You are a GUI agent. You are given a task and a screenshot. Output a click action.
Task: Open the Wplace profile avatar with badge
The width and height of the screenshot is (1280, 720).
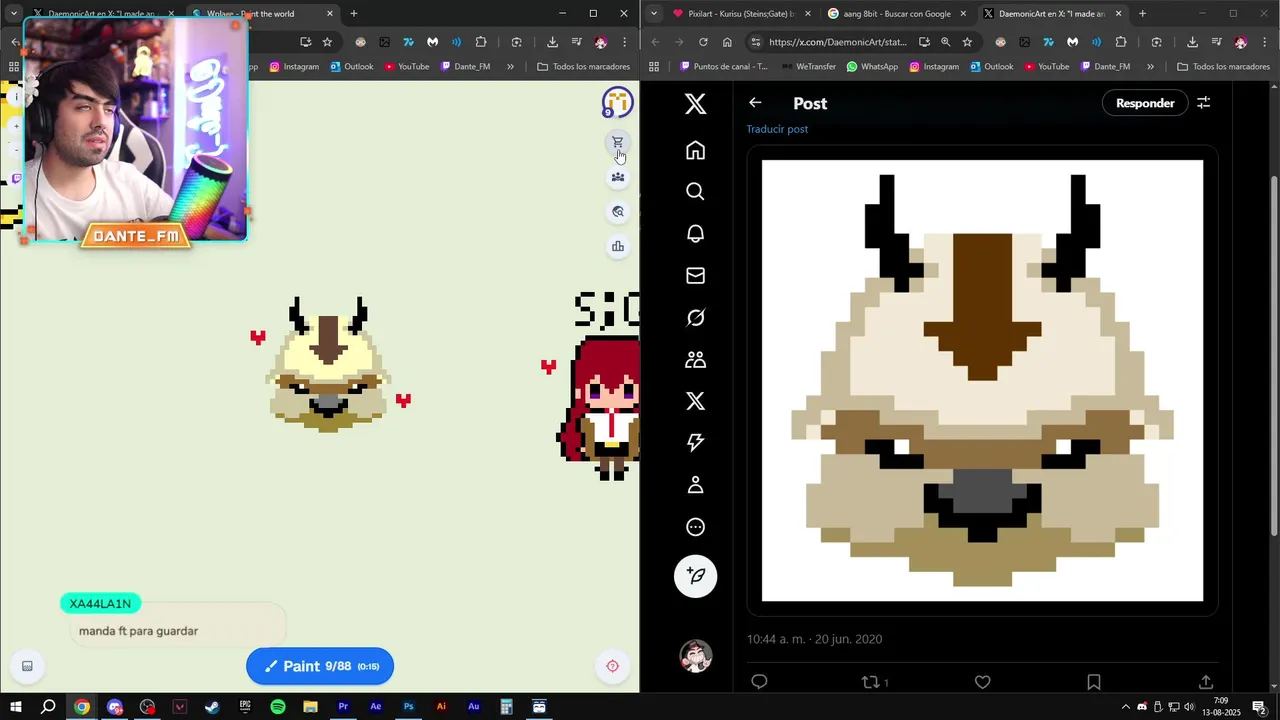click(617, 102)
